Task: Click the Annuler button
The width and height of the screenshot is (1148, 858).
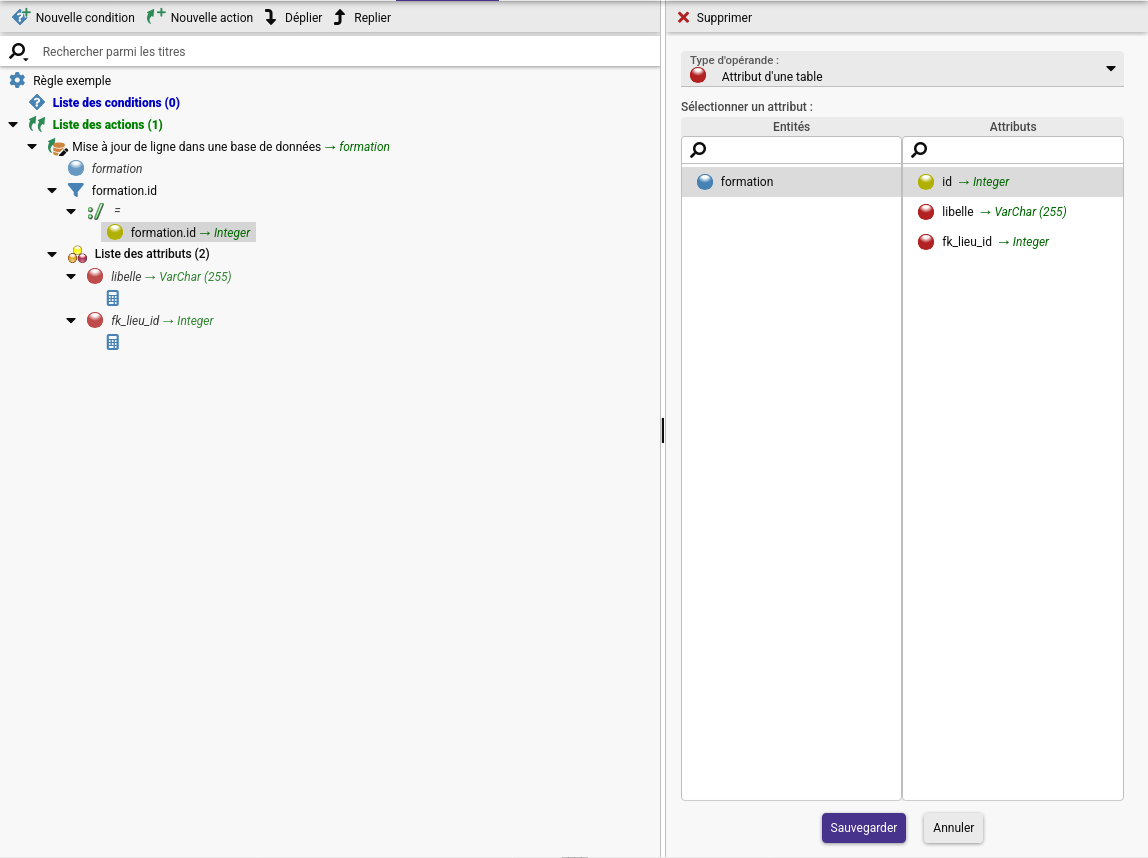Action: pyautogui.click(x=953, y=828)
